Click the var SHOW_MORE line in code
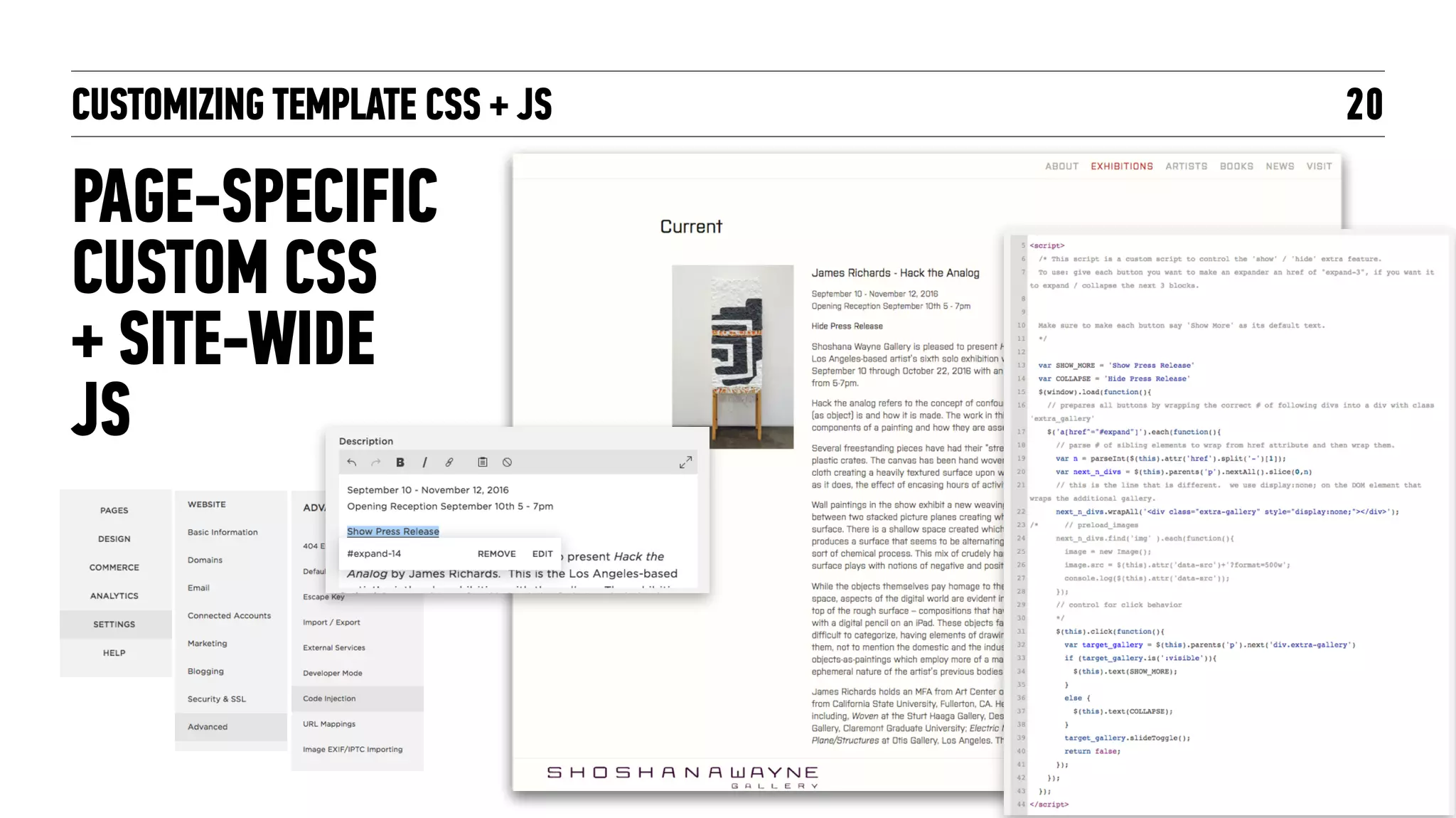The width and height of the screenshot is (1456, 818). click(x=1116, y=365)
